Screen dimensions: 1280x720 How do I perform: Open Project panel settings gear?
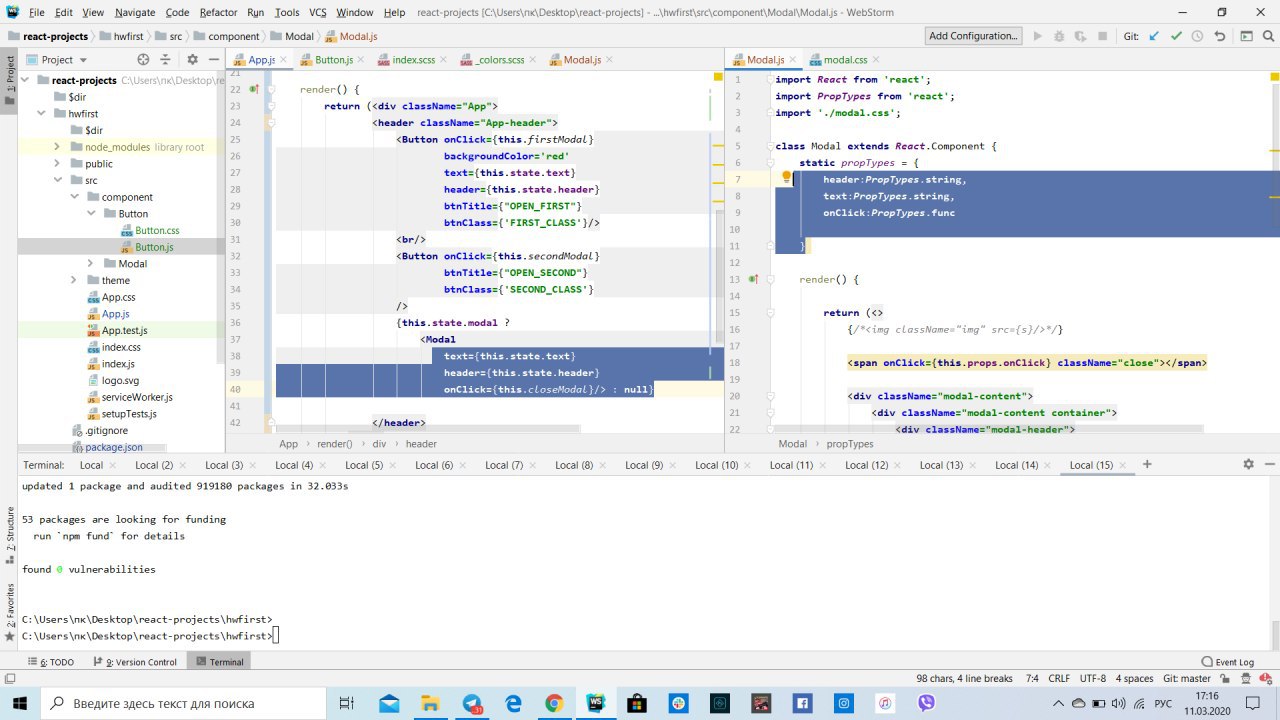tap(192, 60)
